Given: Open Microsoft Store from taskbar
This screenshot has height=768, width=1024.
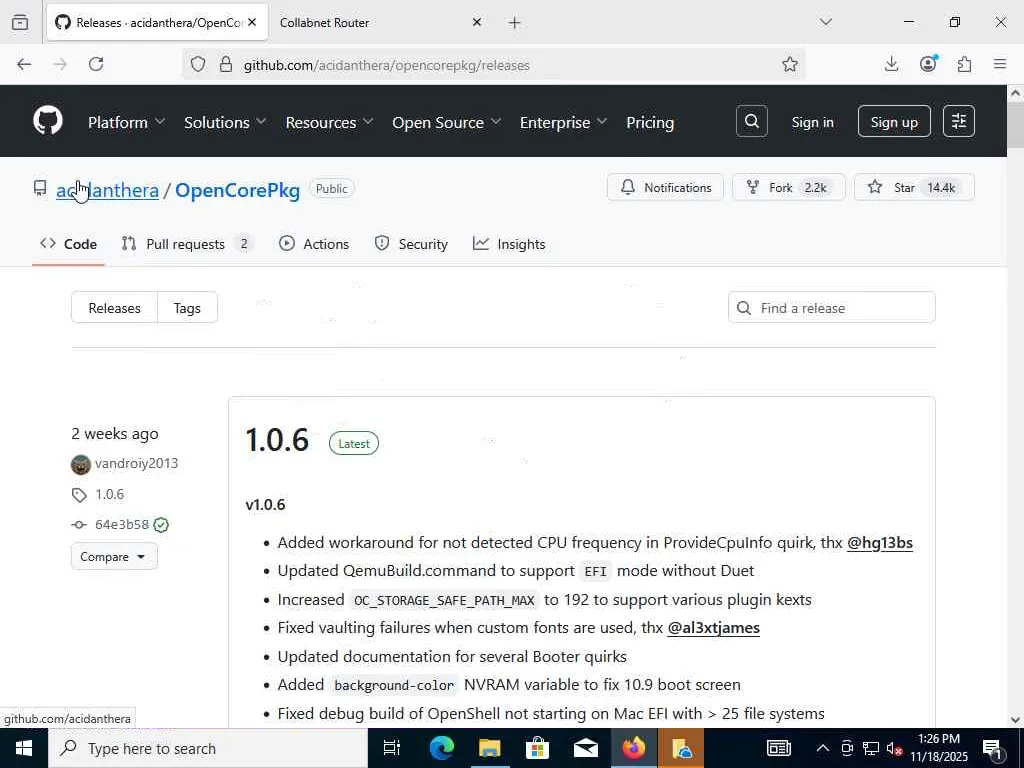Looking at the screenshot, I should [537, 748].
